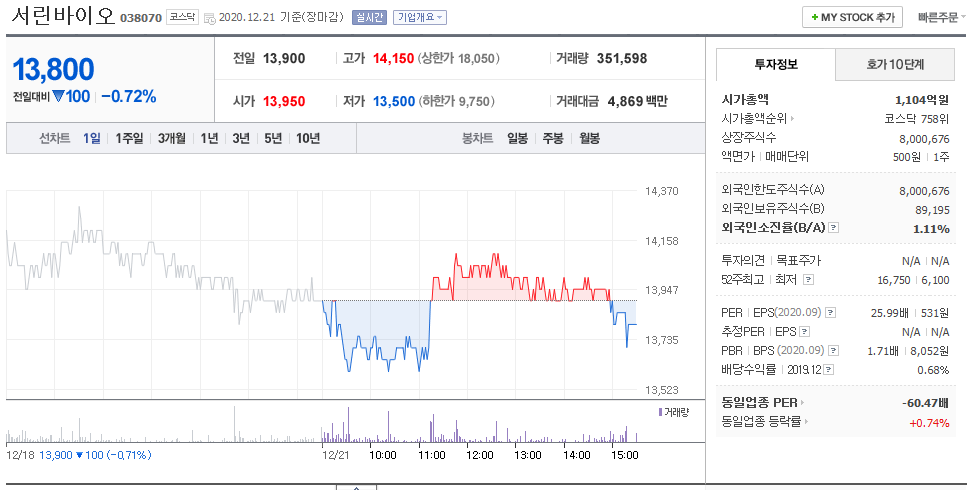Screen dimensions: 974x490
Task: Click the current price 13,800
Action: pos(53,69)
